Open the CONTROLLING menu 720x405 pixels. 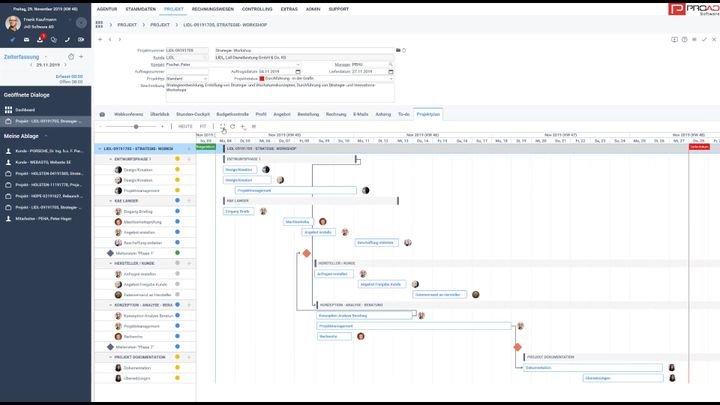point(257,8)
